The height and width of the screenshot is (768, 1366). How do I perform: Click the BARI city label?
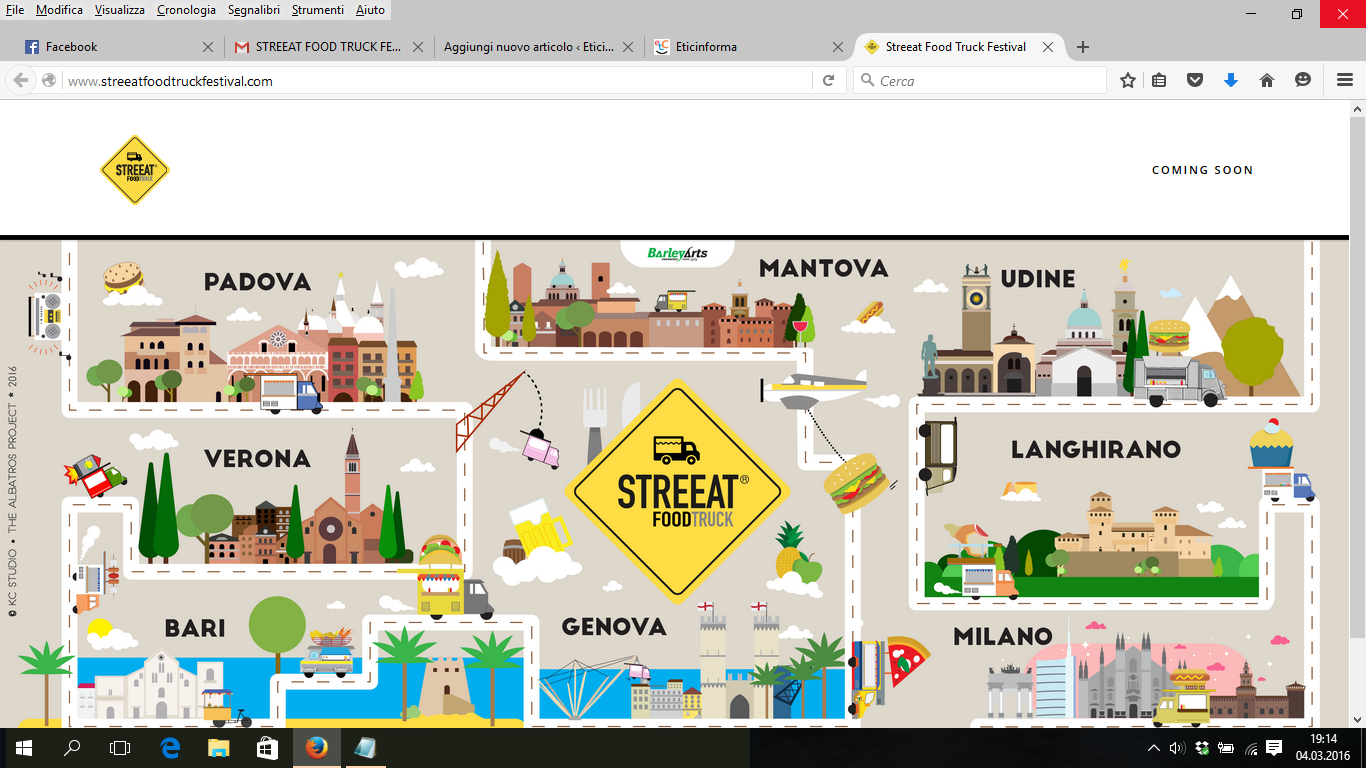click(x=195, y=629)
